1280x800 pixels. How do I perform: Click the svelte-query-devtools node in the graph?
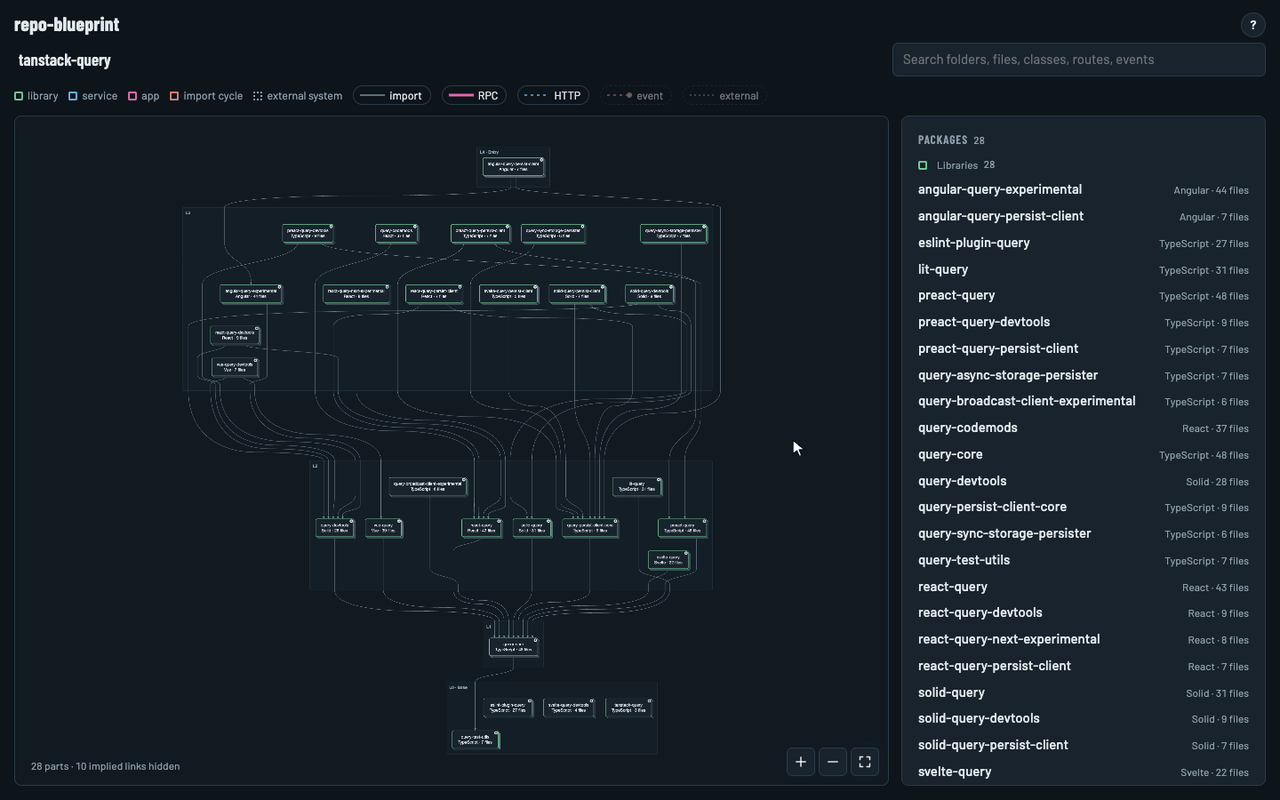tap(568, 708)
